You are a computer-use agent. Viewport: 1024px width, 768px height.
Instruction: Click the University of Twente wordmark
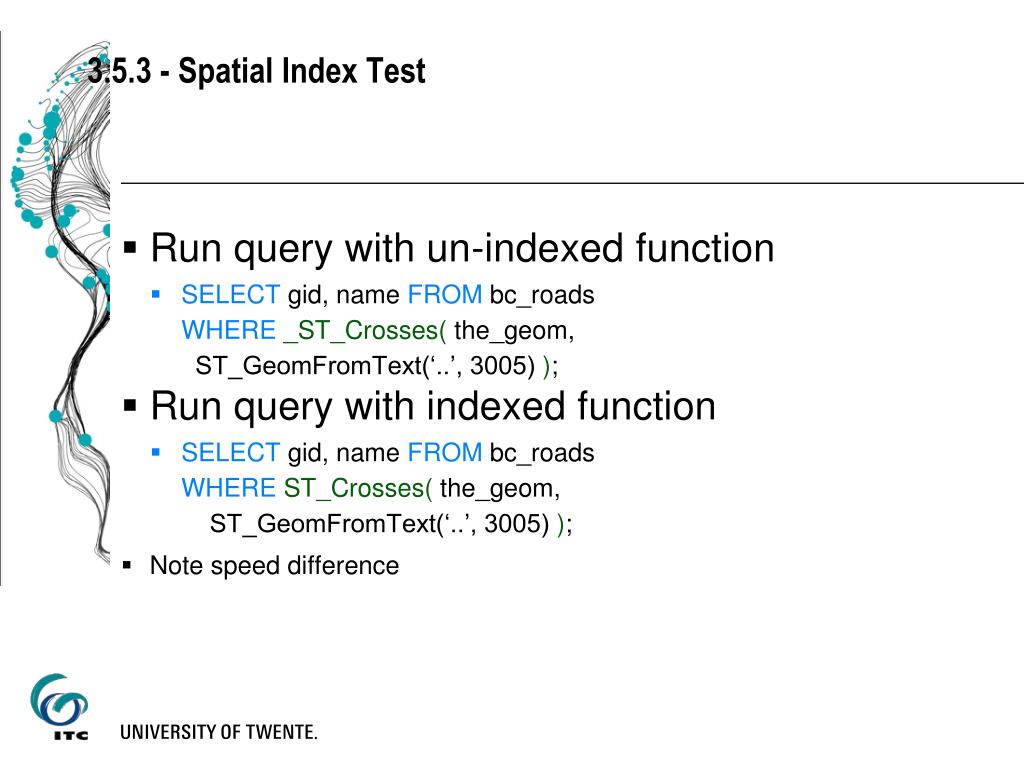click(219, 732)
